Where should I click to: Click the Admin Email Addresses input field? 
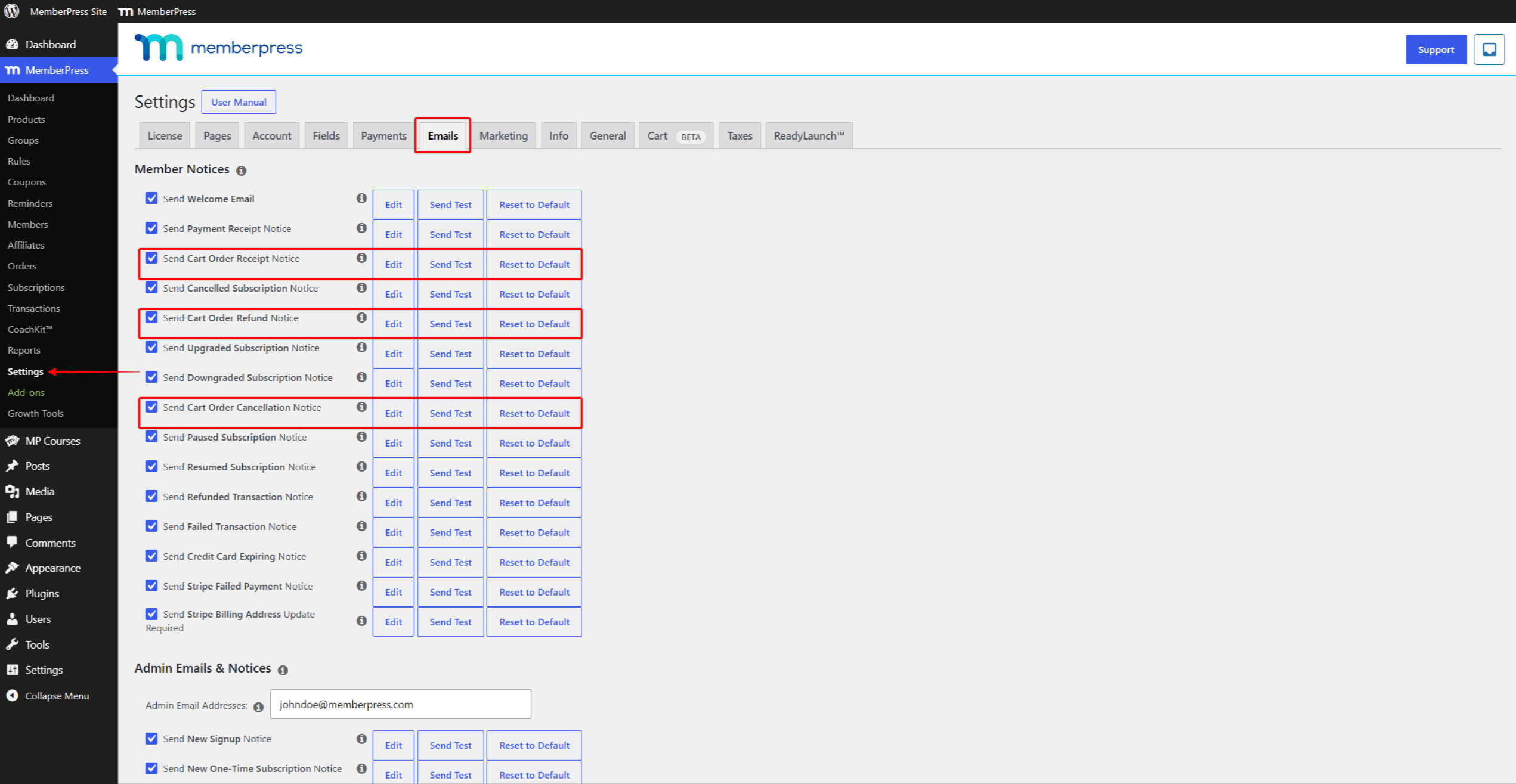[401, 705]
